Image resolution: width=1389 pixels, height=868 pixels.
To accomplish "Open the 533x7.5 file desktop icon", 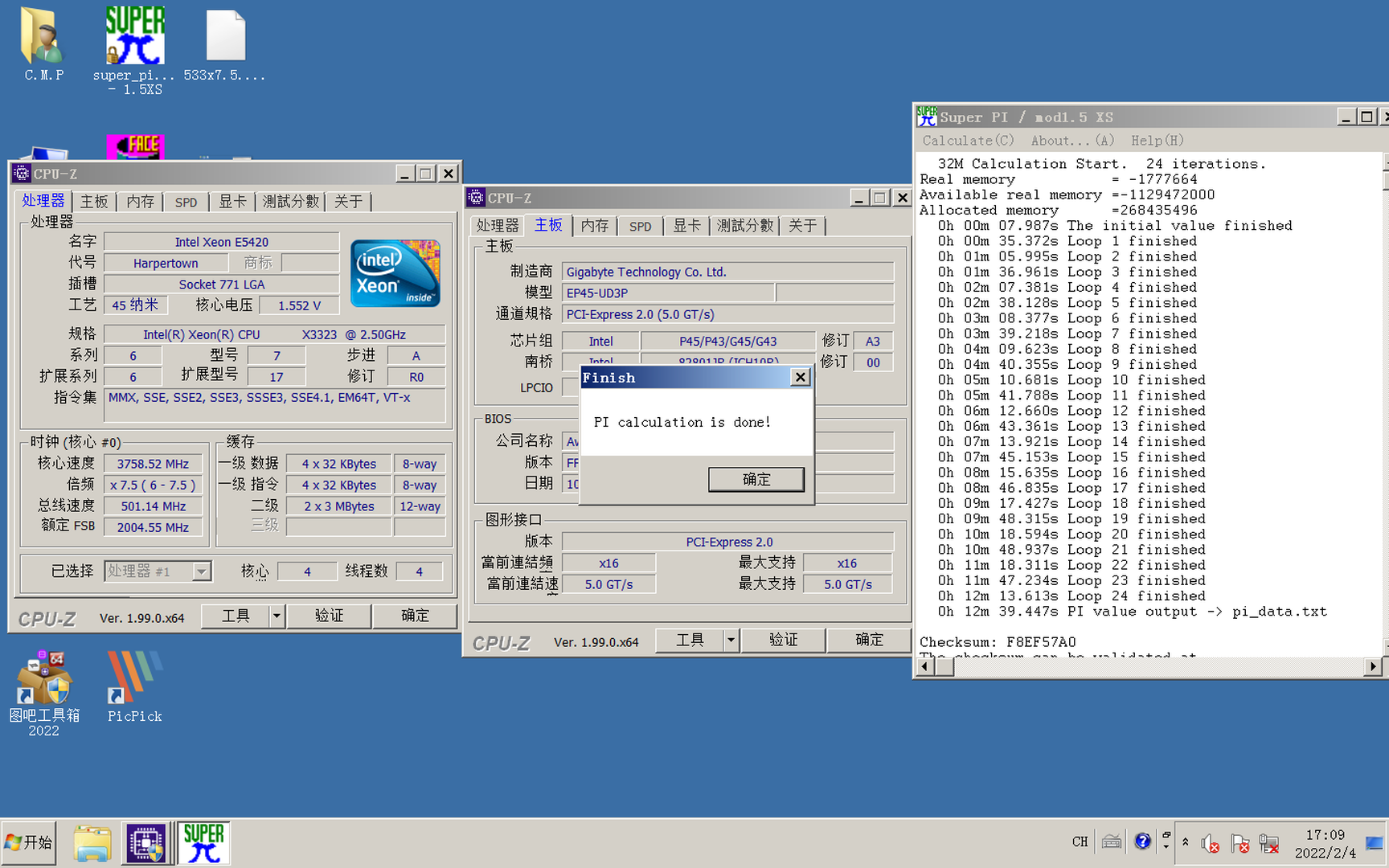I will [x=225, y=44].
